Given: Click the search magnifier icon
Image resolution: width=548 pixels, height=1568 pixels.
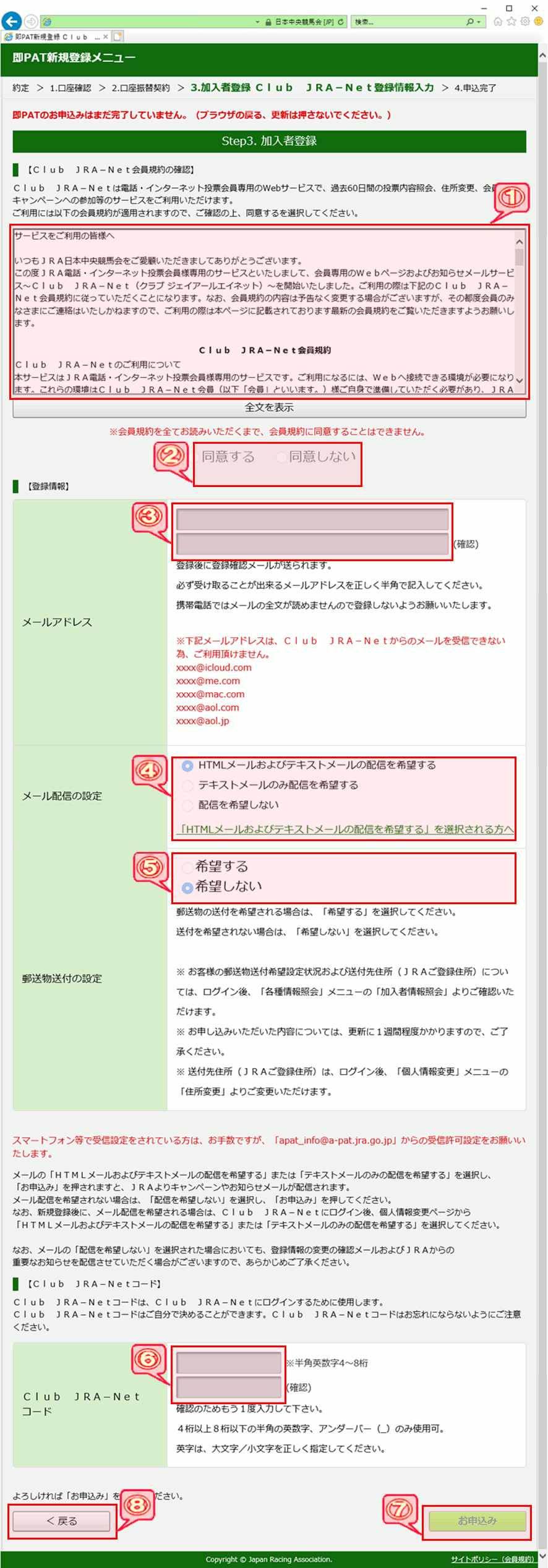Looking at the screenshot, I should pyautogui.click(x=470, y=22).
